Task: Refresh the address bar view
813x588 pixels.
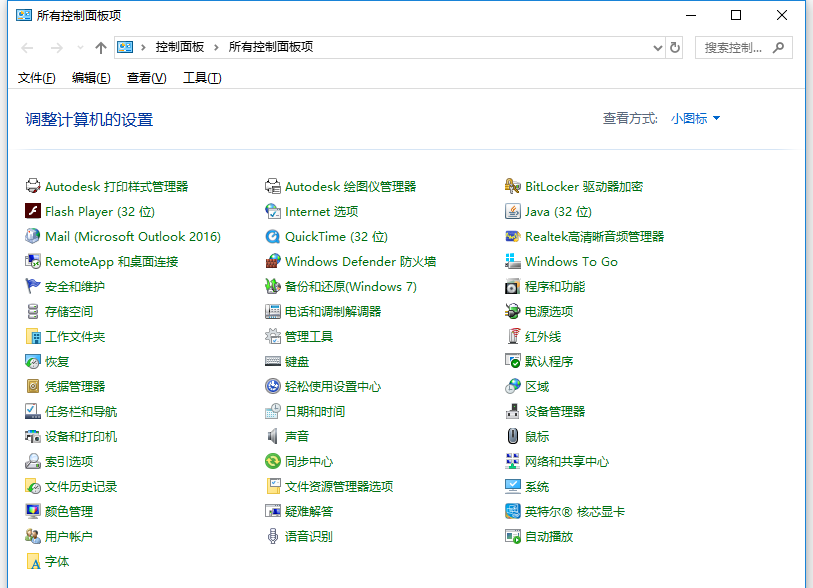Action: [x=675, y=48]
